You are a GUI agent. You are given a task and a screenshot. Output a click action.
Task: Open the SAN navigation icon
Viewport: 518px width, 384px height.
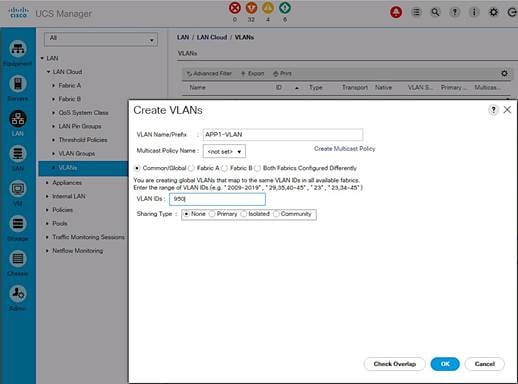(x=18, y=154)
